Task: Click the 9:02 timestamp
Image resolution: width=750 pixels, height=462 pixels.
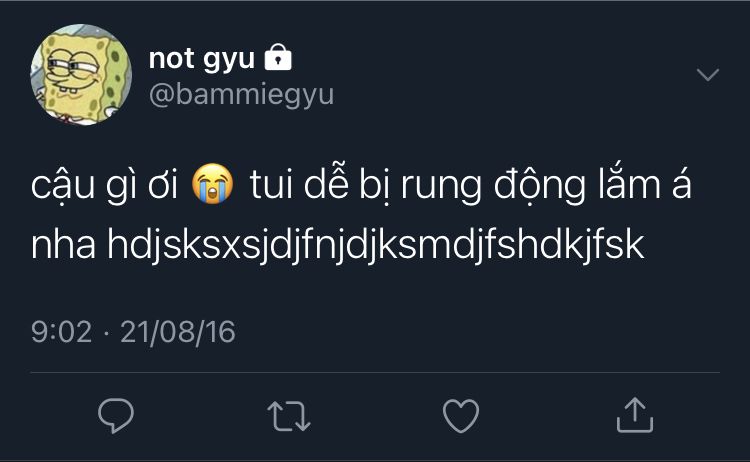Action: (61, 332)
